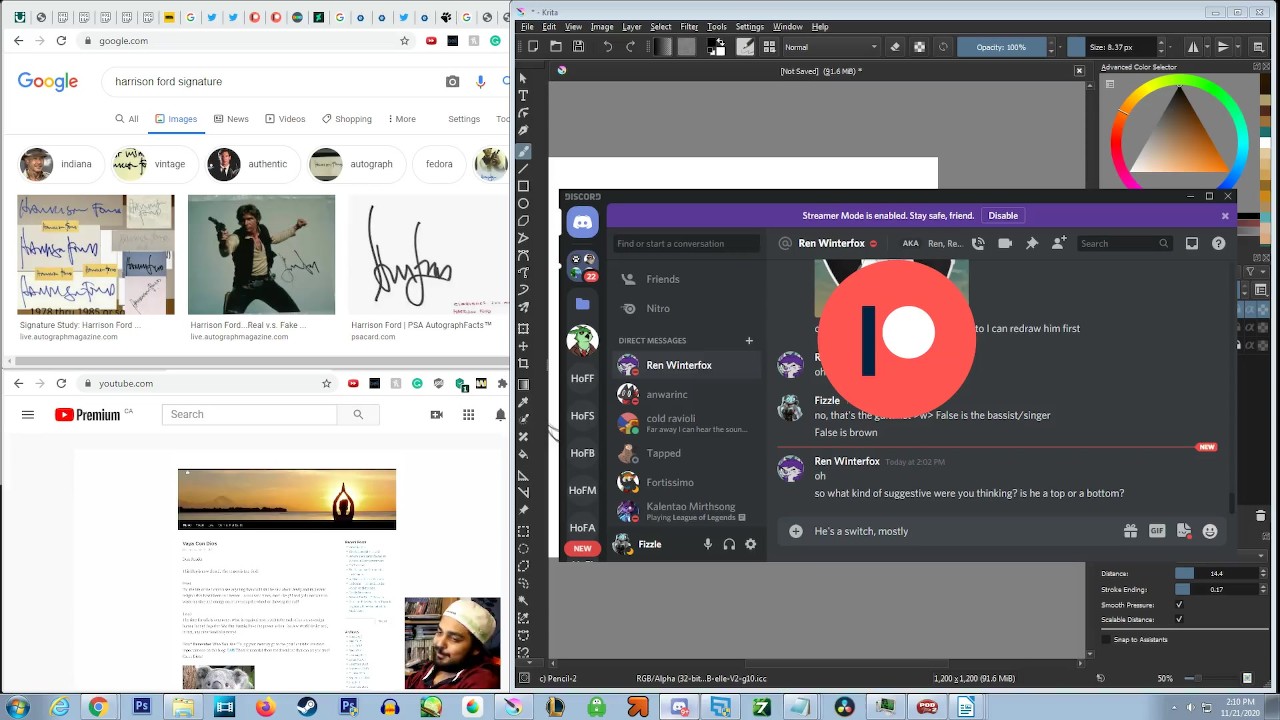Open pinned messages in Discord
Viewport: 1280px width, 720px height.
pos(1032,243)
